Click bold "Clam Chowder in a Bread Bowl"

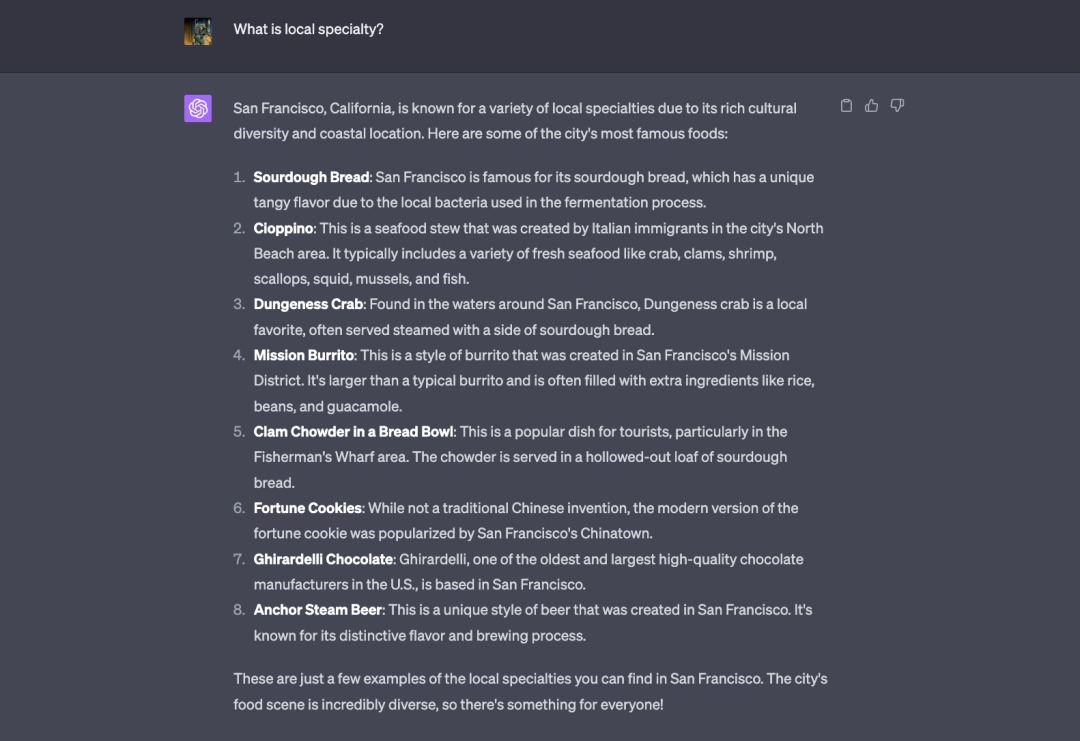click(354, 432)
